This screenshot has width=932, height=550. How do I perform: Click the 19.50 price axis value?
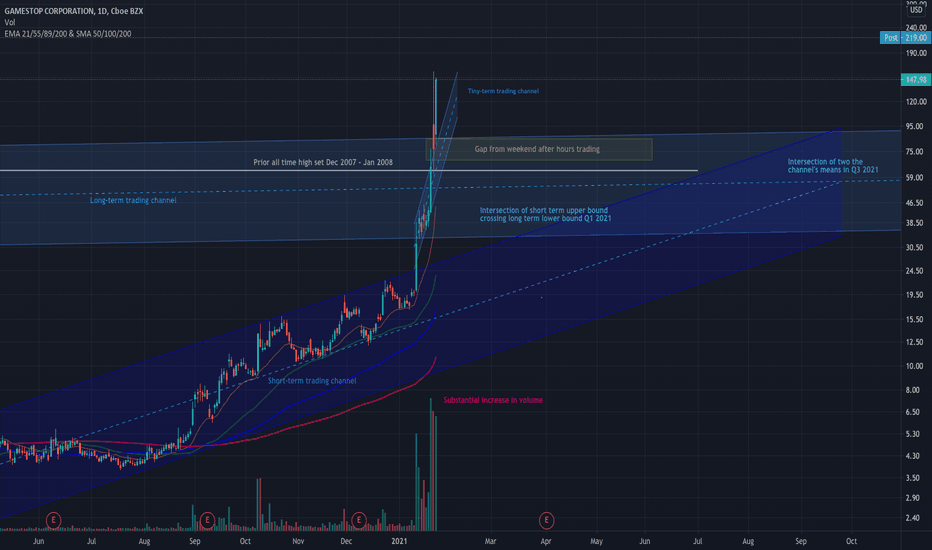tap(914, 295)
